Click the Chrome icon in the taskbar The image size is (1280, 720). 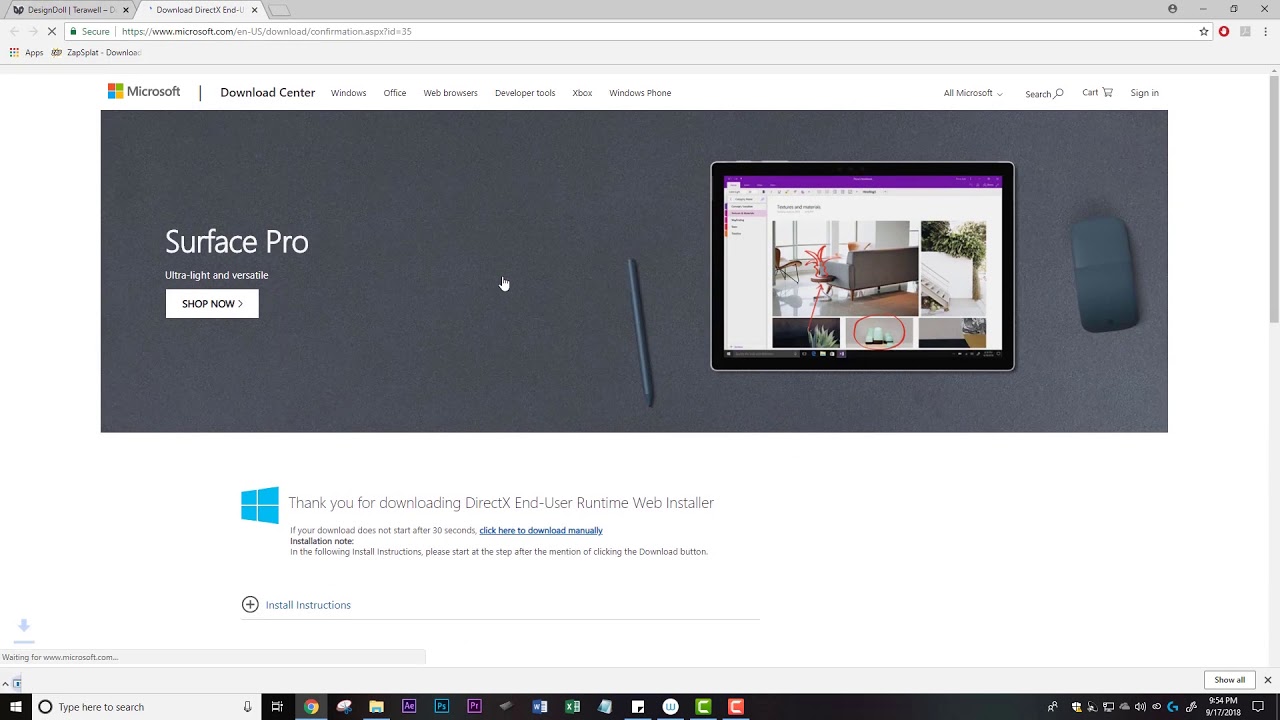coord(311,706)
